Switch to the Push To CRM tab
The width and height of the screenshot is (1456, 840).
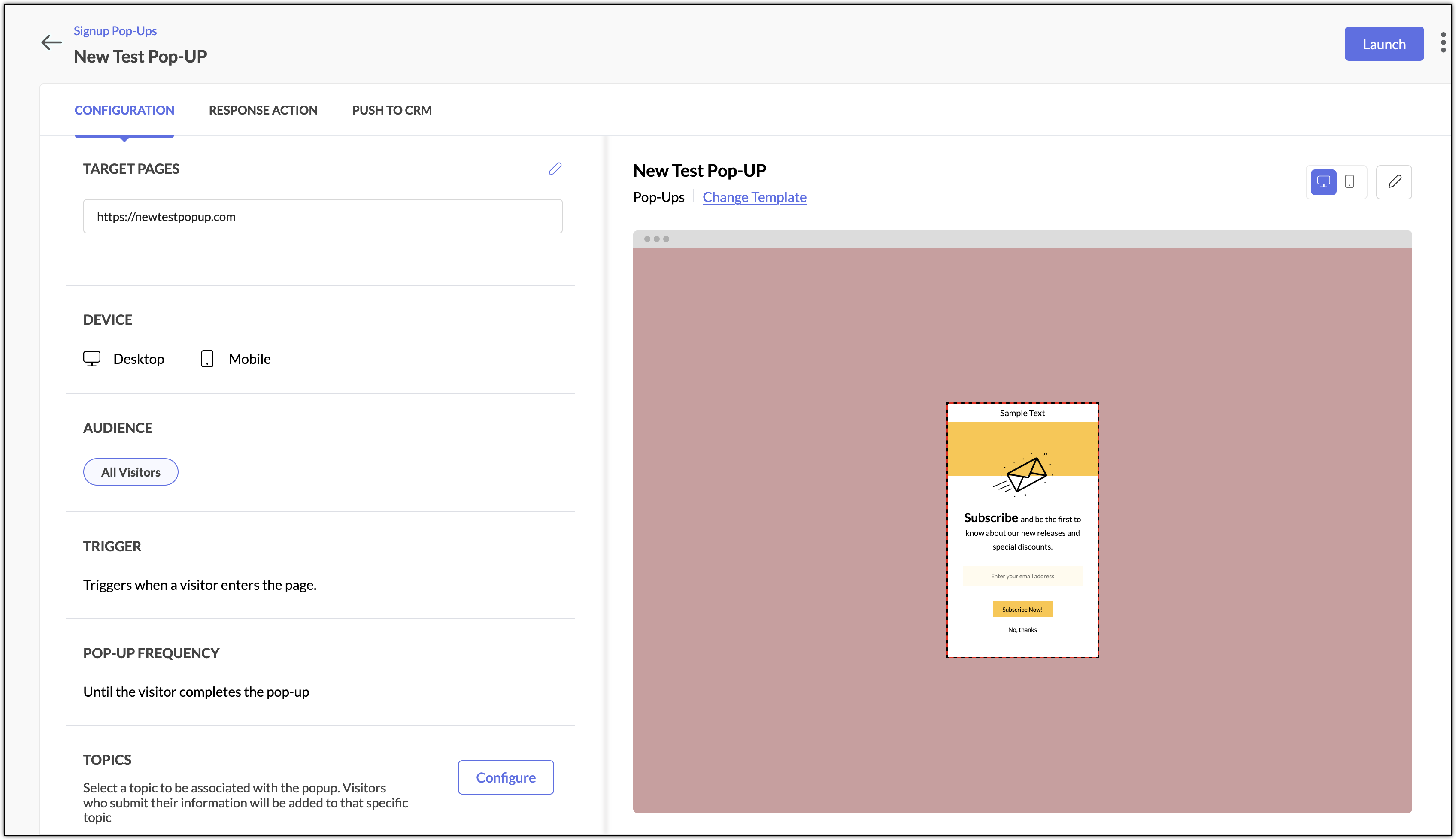click(392, 110)
